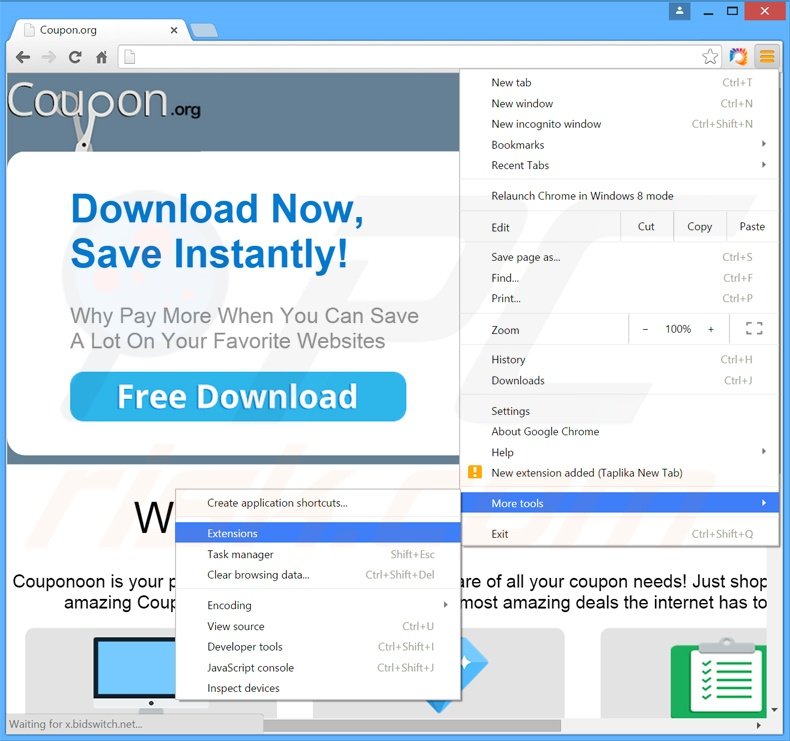The image size is (790, 741).
Task: Expand the Help submenu
Action: coord(620,452)
